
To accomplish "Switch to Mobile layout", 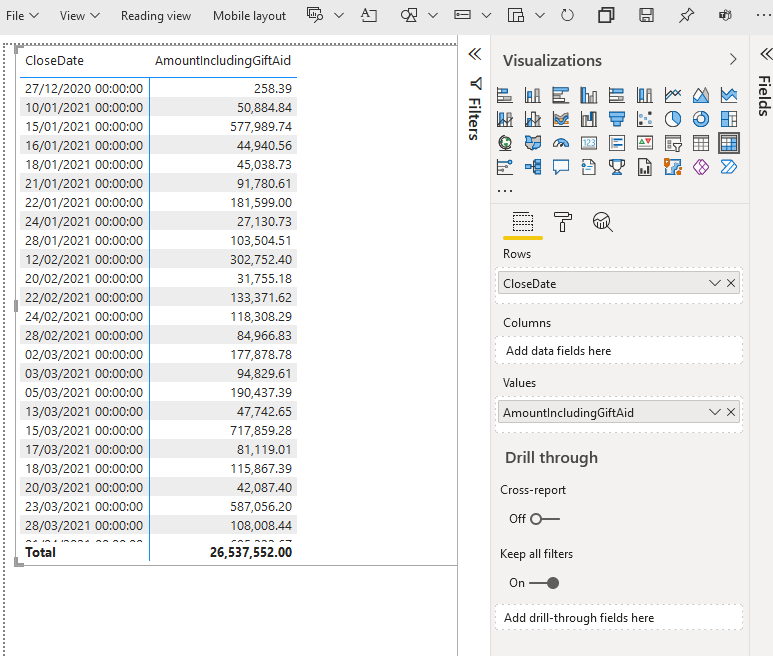I will tap(249, 16).
